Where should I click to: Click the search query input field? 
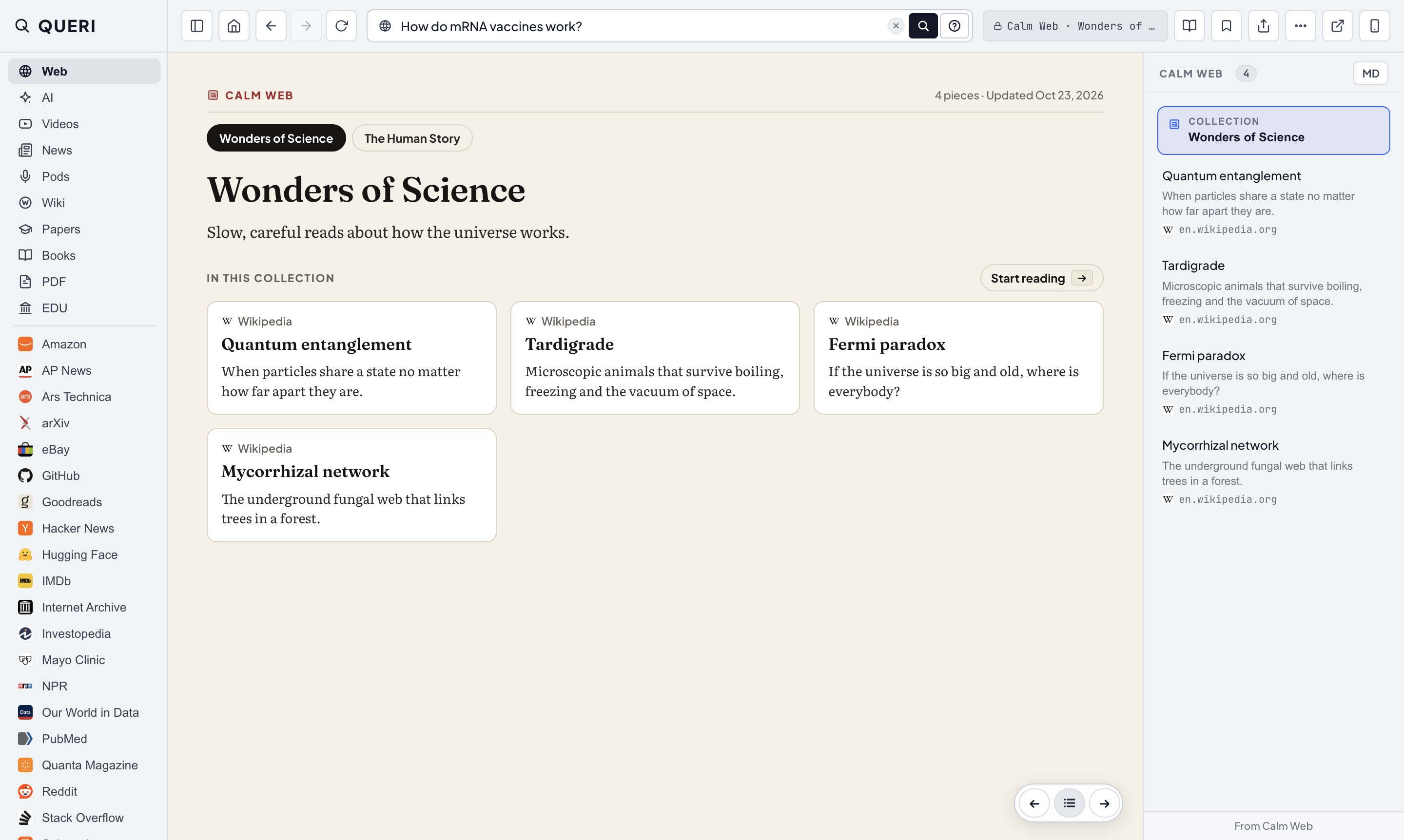coord(640,26)
